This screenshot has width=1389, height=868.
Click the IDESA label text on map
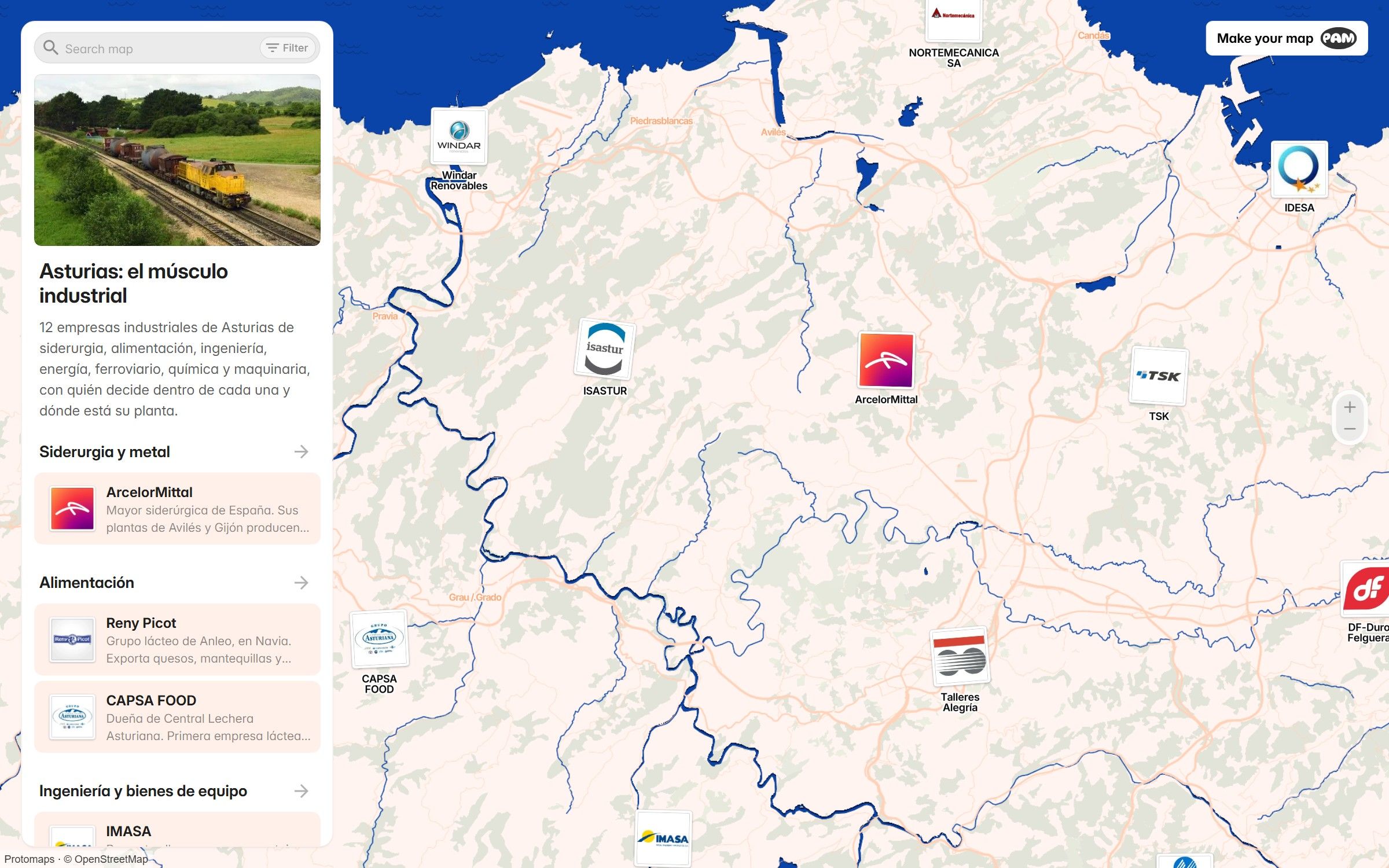(1299, 208)
